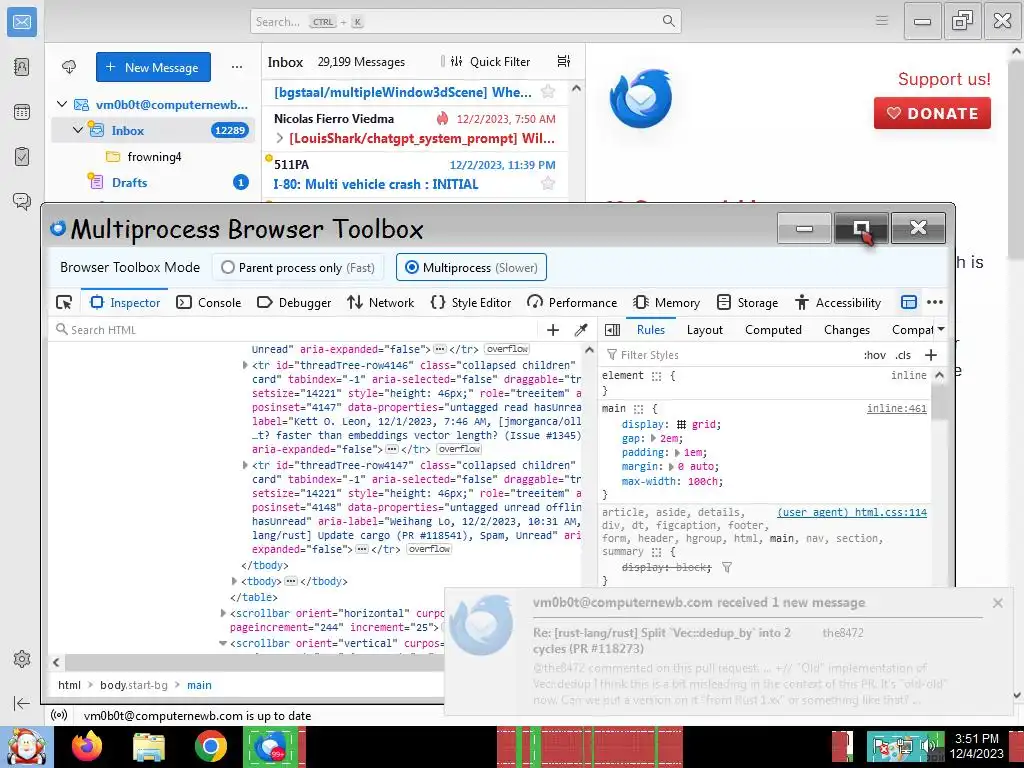This screenshot has height=768, width=1024.
Task: Click the create new node plus icon
Action: [552, 330]
